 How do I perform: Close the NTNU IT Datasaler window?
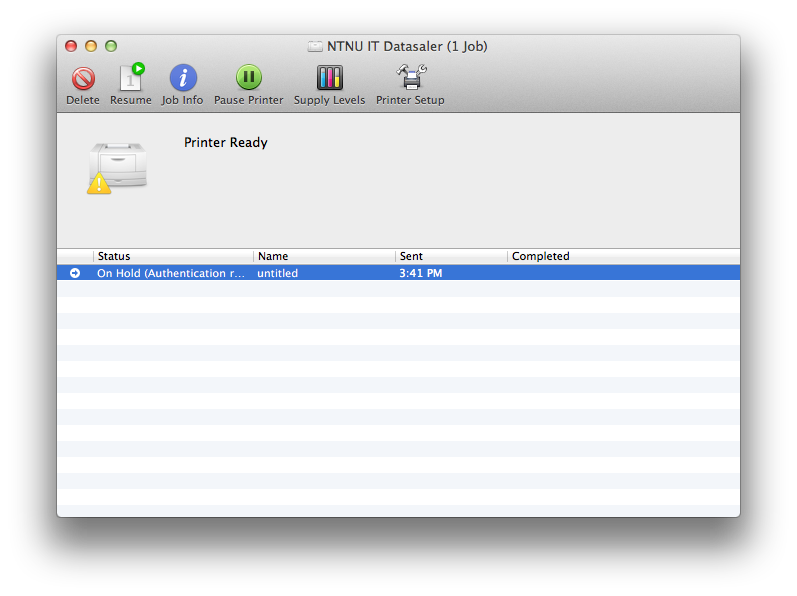pos(71,46)
